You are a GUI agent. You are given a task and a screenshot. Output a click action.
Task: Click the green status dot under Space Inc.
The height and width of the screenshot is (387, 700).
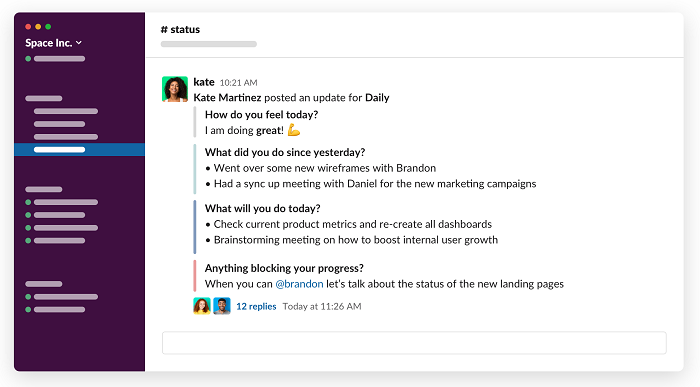coord(28,58)
